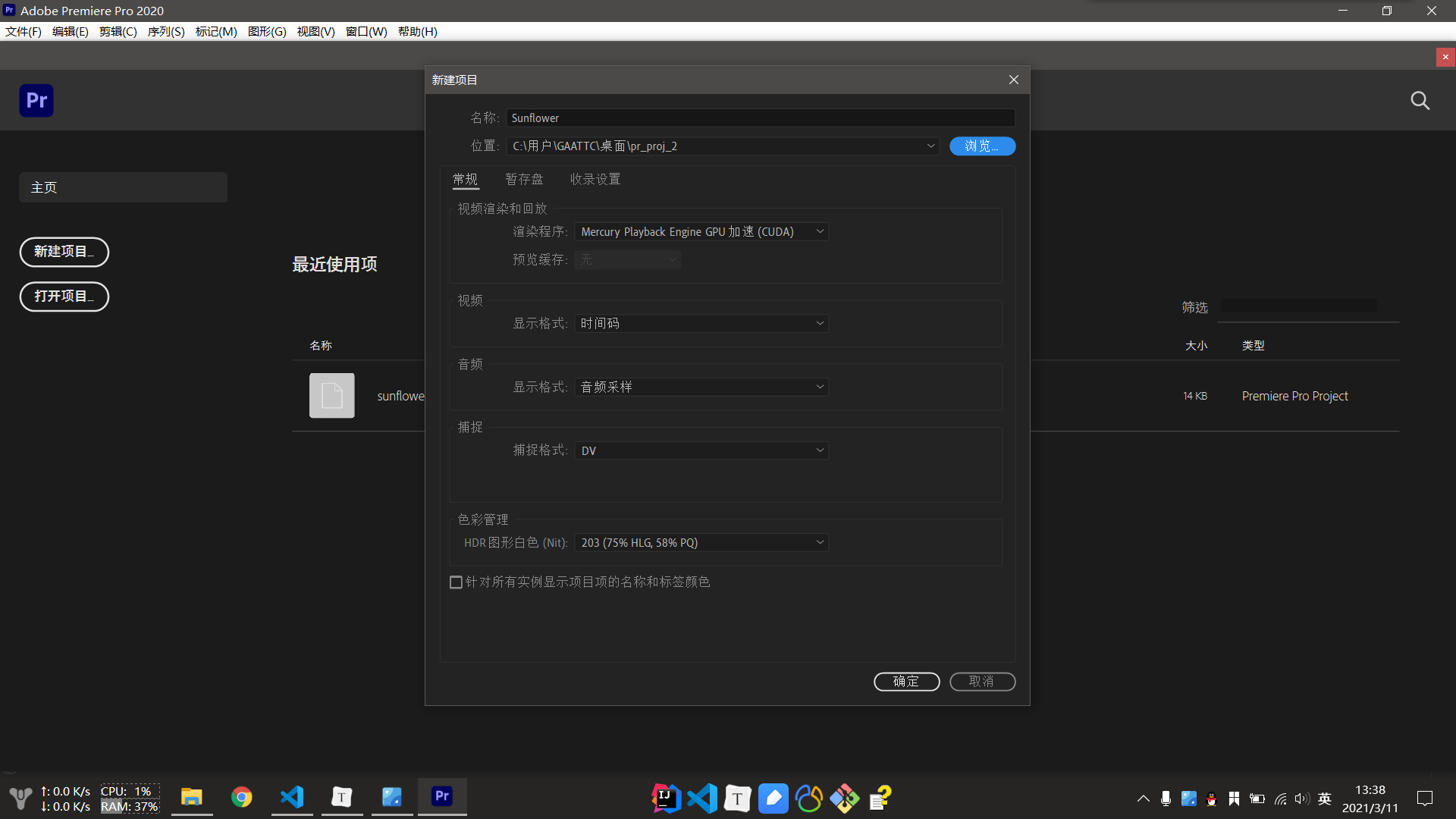Click the volume icon in system tray

coord(1301,799)
